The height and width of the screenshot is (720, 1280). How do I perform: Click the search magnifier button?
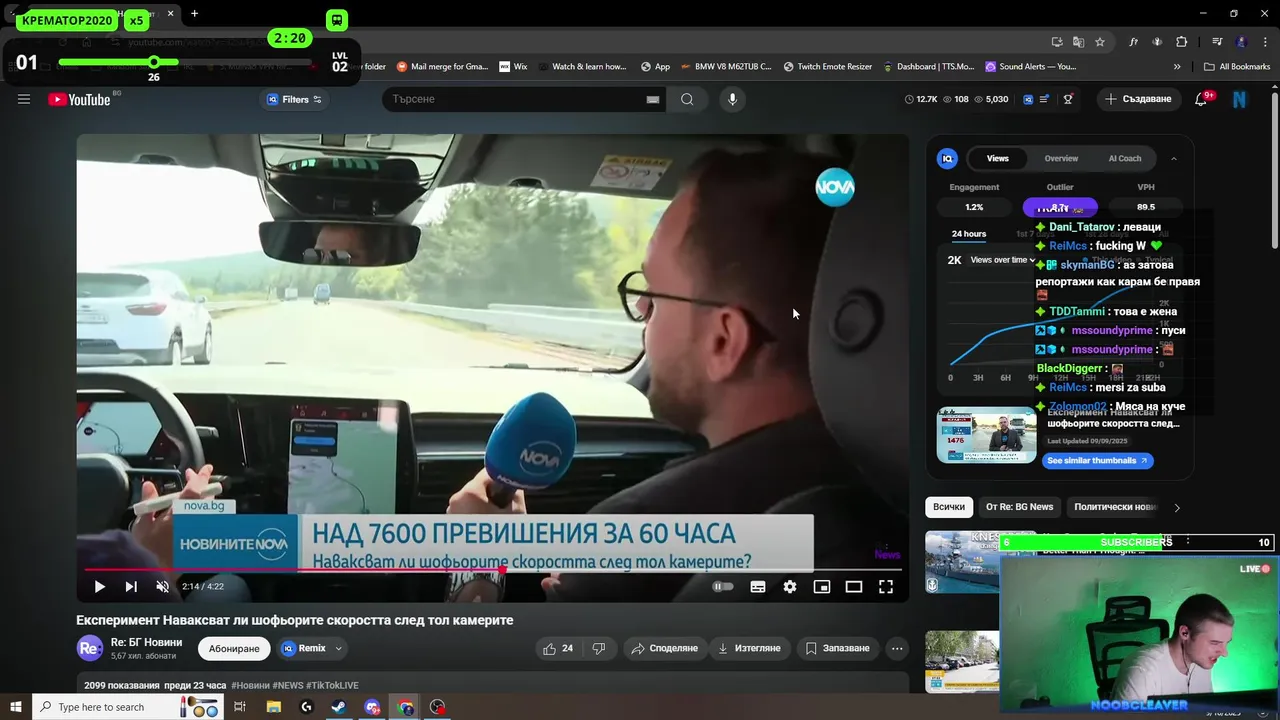coord(687,99)
